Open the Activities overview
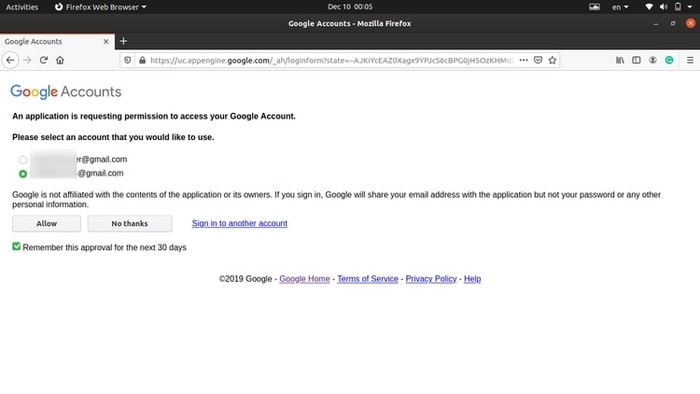700x394 pixels. tap(22, 7)
